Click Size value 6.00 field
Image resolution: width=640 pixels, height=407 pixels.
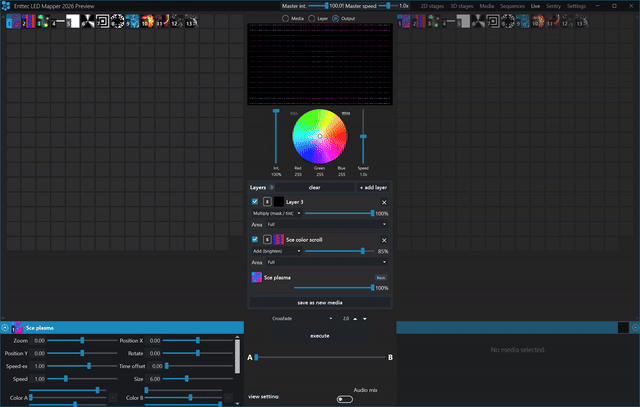pos(155,379)
